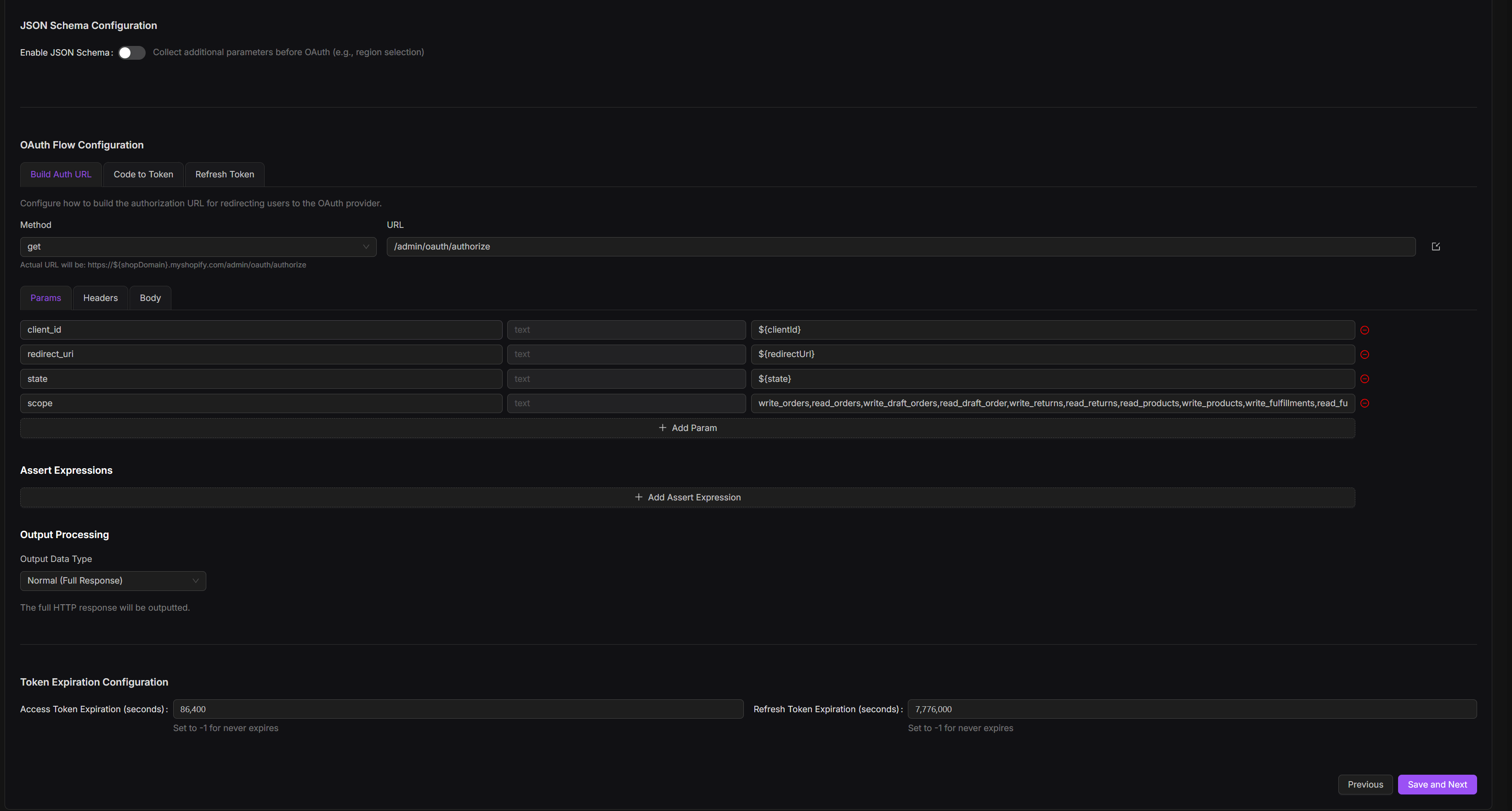This screenshot has width=1512, height=811.
Task: Click the /admin/oauth/authorize URL field
Action: tap(822, 246)
